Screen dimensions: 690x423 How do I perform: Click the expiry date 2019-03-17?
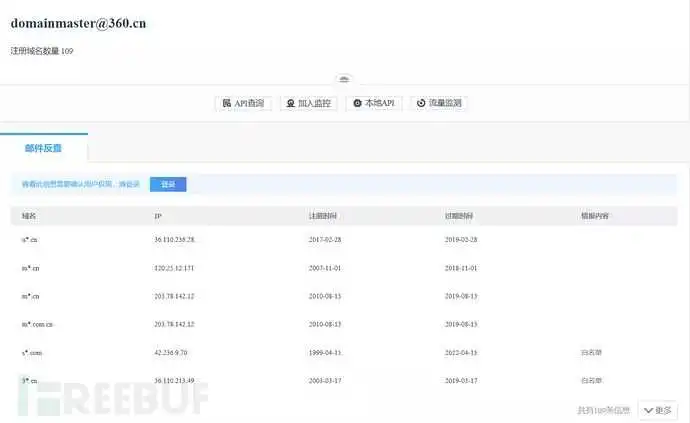[461, 381]
